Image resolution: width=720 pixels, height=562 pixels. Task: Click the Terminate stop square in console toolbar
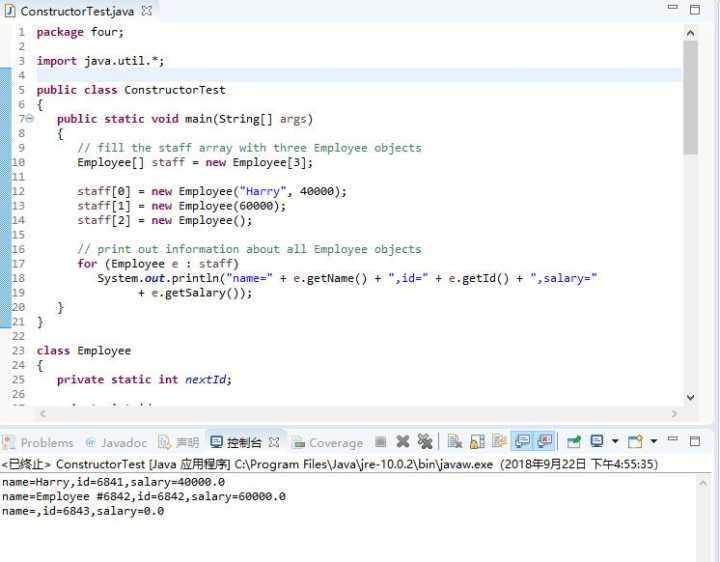380,442
